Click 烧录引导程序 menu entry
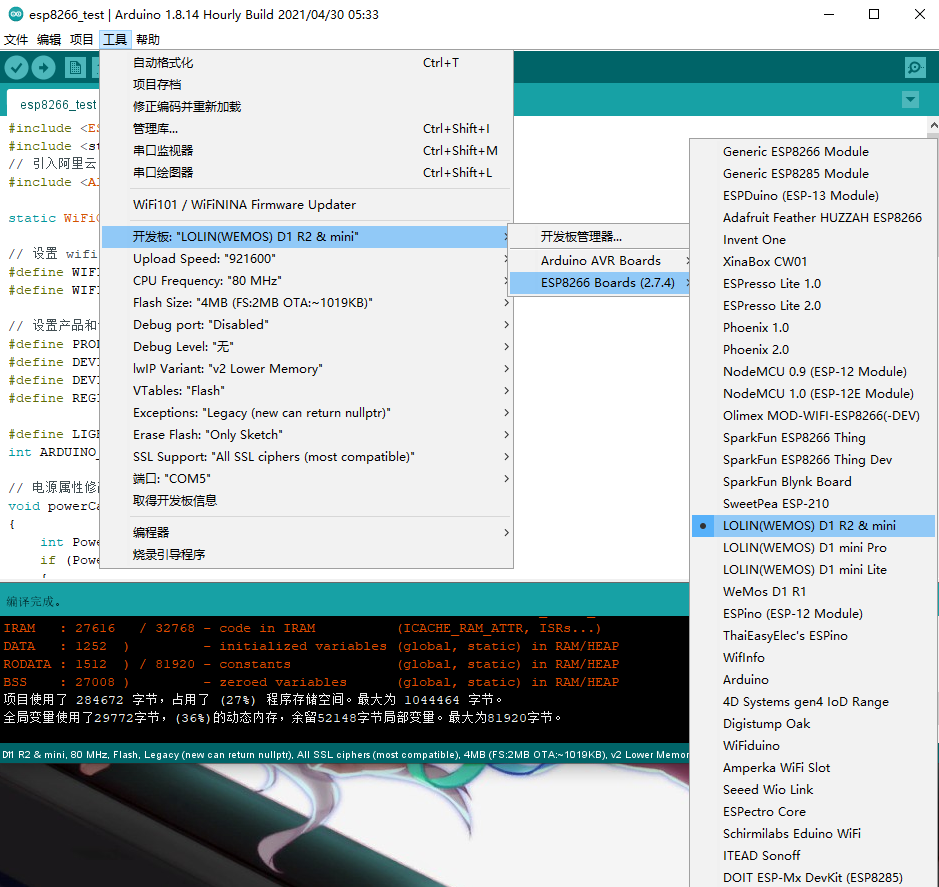939x887 pixels. [x=306, y=555]
